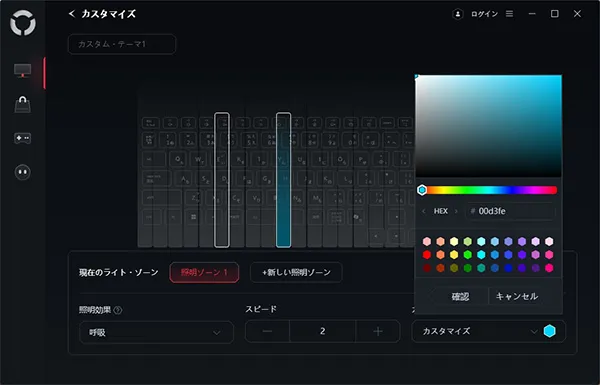Select the cyan highlighted keyboard lighting column
This screenshot has height=385, width=600.
coord(284,180)
